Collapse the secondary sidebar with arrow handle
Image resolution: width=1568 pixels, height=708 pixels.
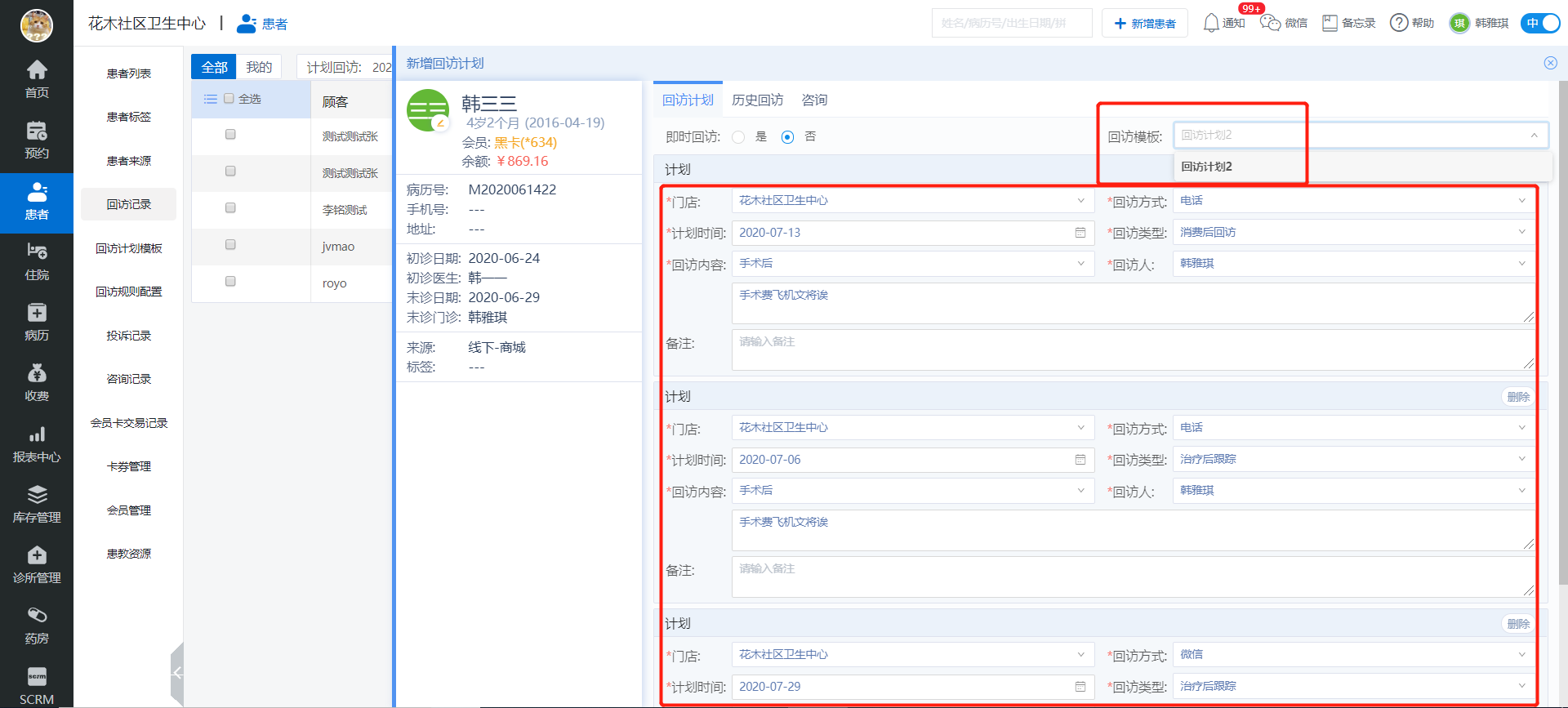point(177,673)
